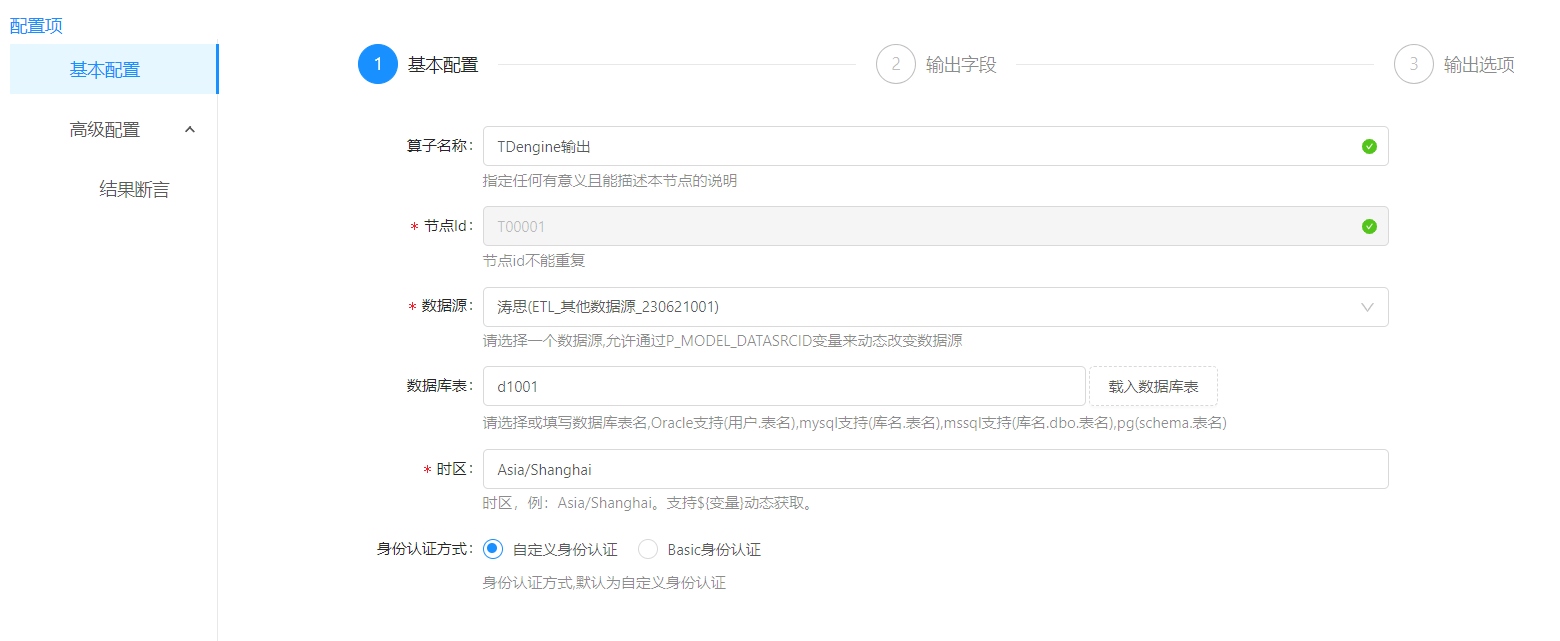Expand 高级配置 sidebar menu item

pyautogui.click(x=105, y=130)
